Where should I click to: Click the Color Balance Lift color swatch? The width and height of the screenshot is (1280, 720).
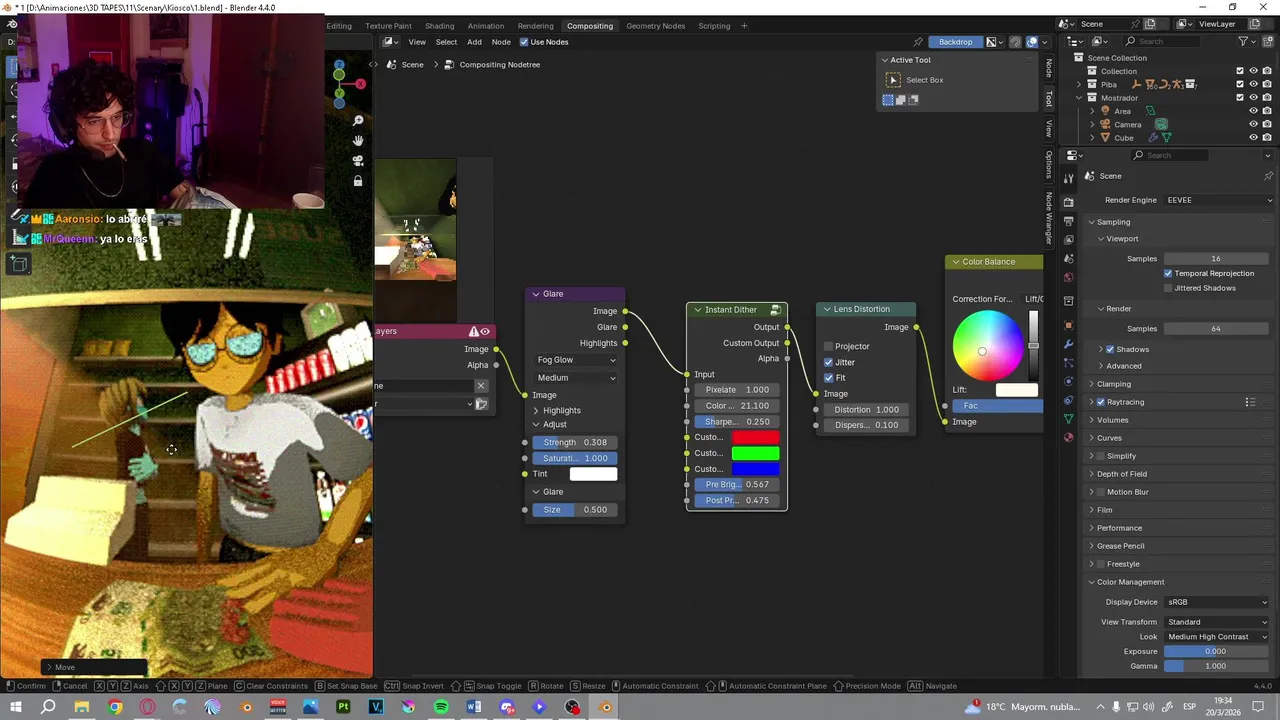(x=1016, y=390)
